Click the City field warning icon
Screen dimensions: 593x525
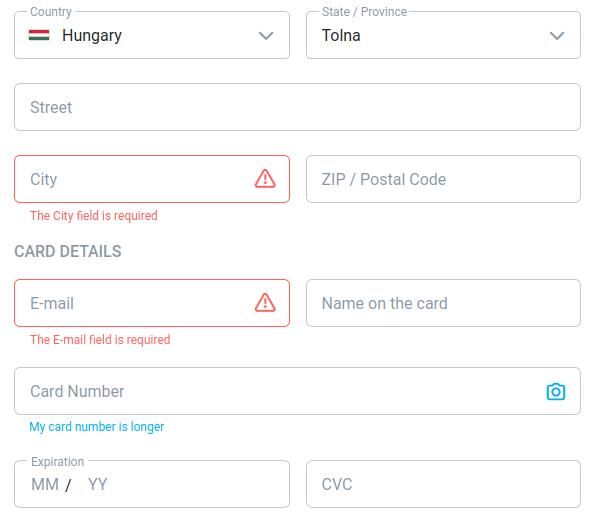265,179
